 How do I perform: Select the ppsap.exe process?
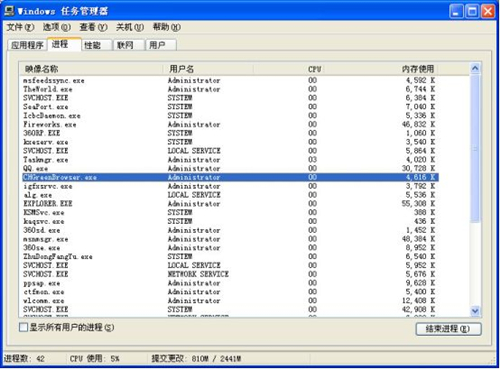pyautogui.click(x=230, y=283)
